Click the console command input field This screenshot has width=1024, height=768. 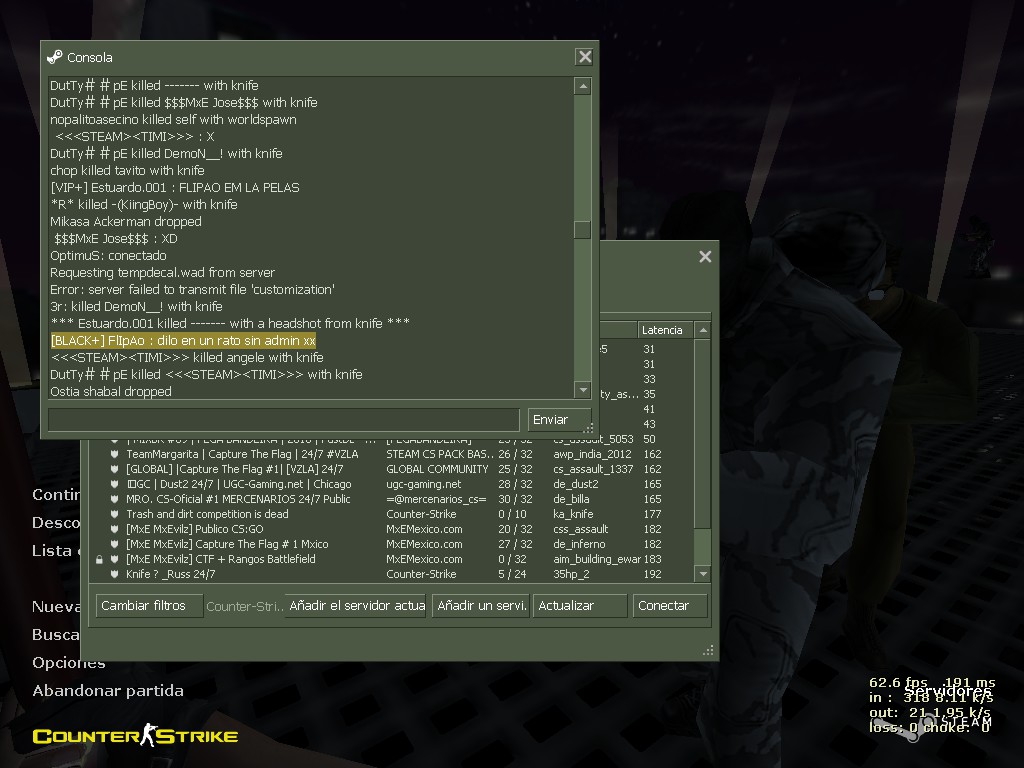[x=283, y=420]
